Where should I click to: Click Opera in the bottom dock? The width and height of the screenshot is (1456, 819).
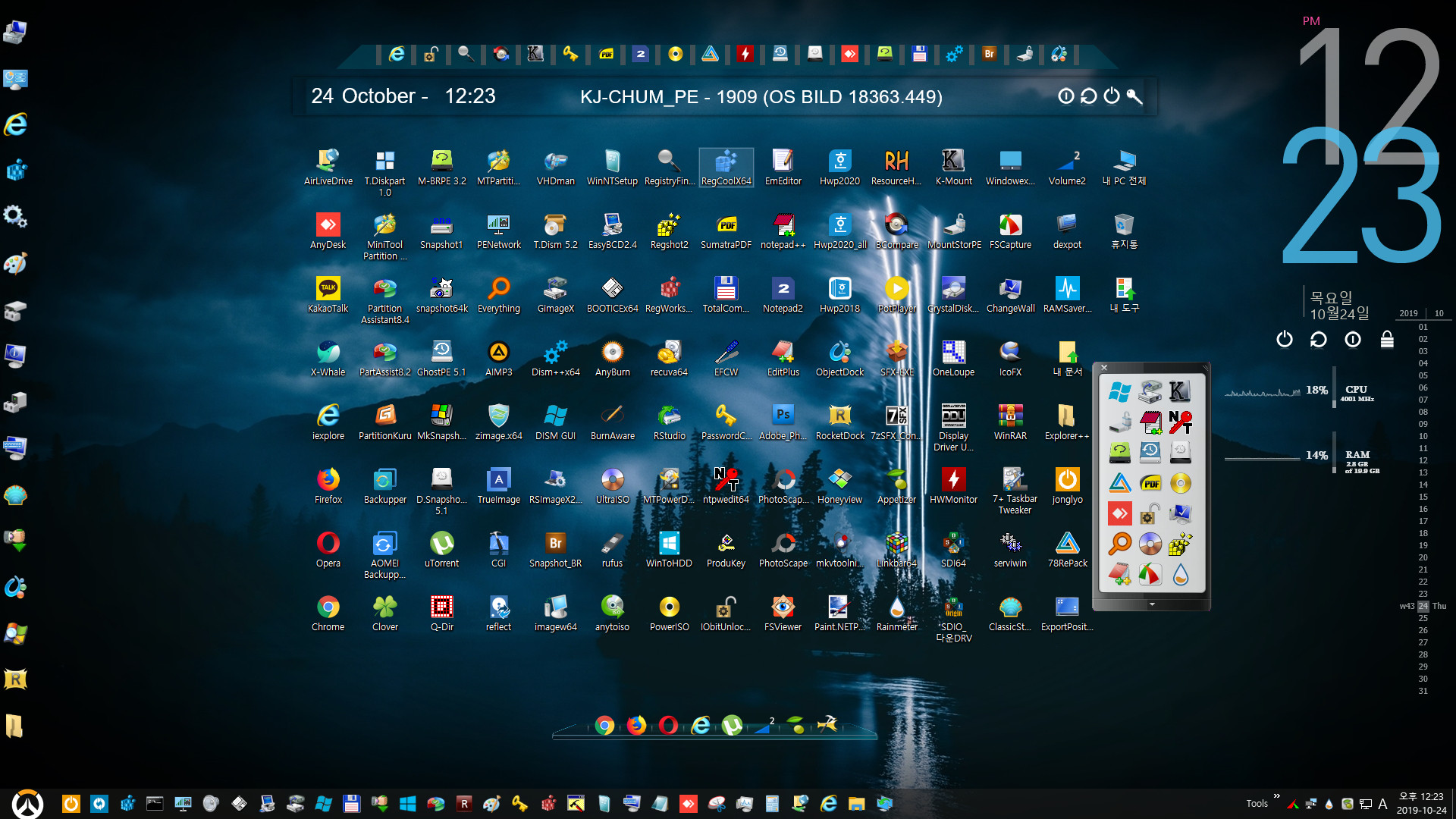tap(668, 726)
